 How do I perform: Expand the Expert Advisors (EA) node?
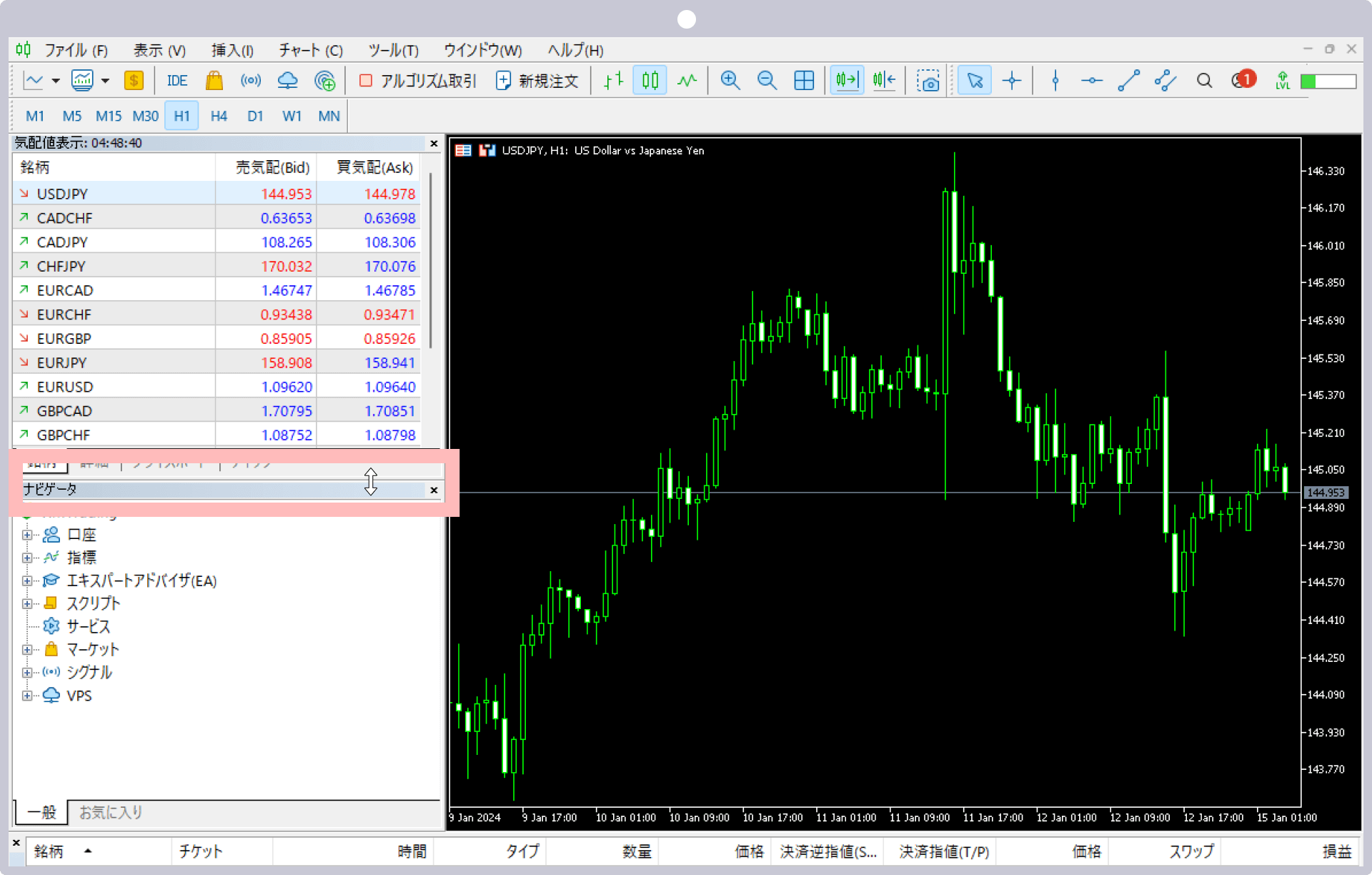[27, 580]
